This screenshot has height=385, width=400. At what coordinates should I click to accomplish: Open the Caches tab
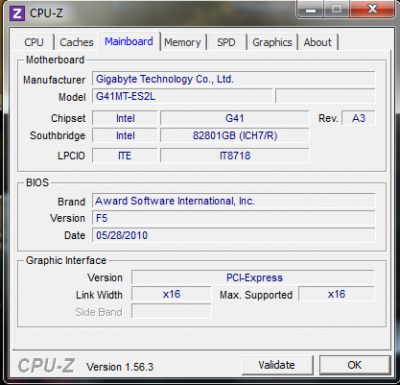point(76,42)
